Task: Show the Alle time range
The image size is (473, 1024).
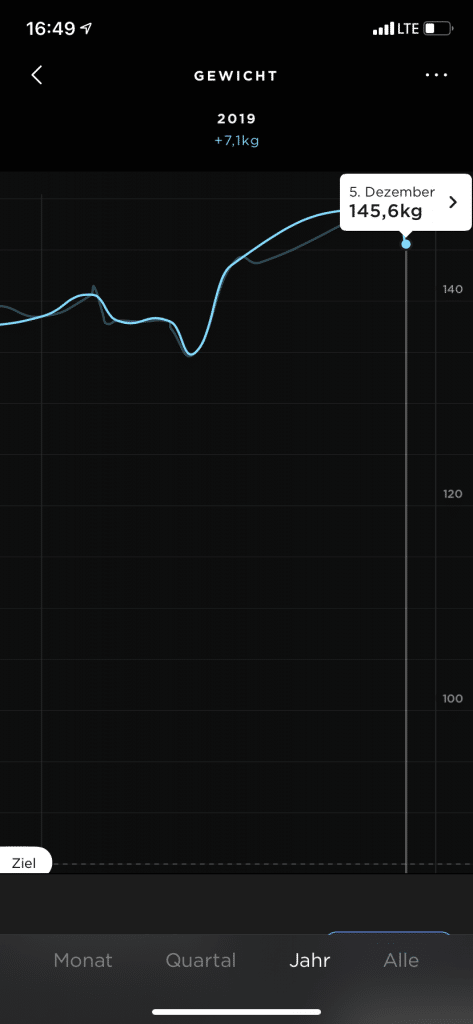Action: [x=401, y=961]
